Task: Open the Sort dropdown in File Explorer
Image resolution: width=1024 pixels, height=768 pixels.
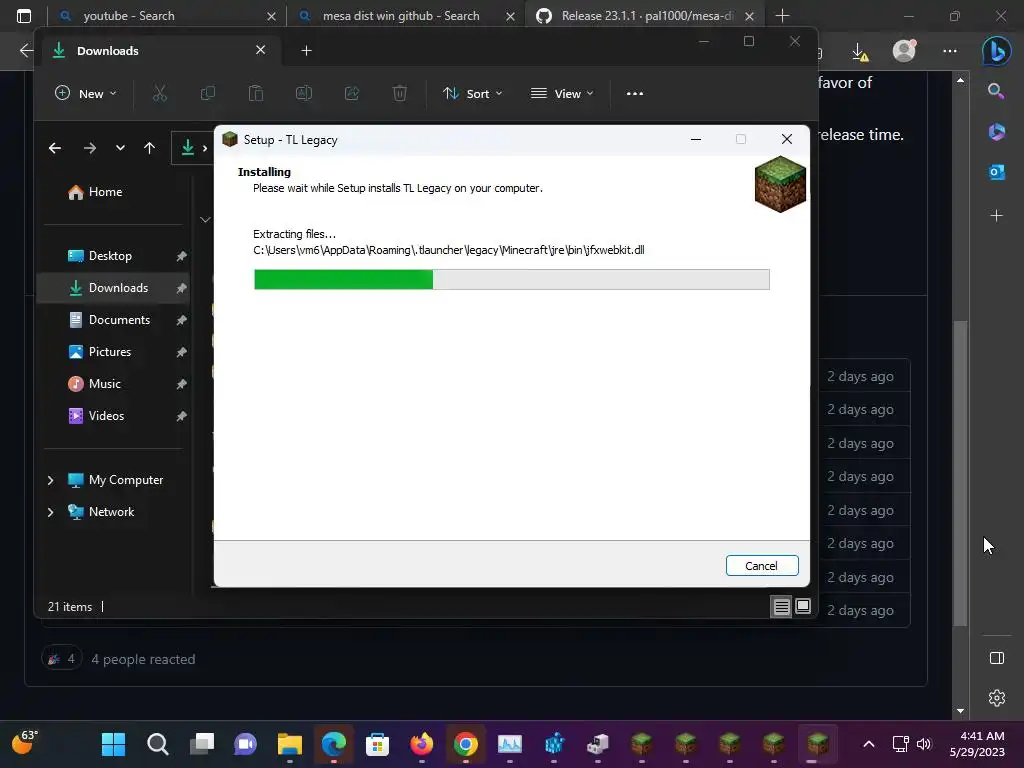Action: (472, 93)
